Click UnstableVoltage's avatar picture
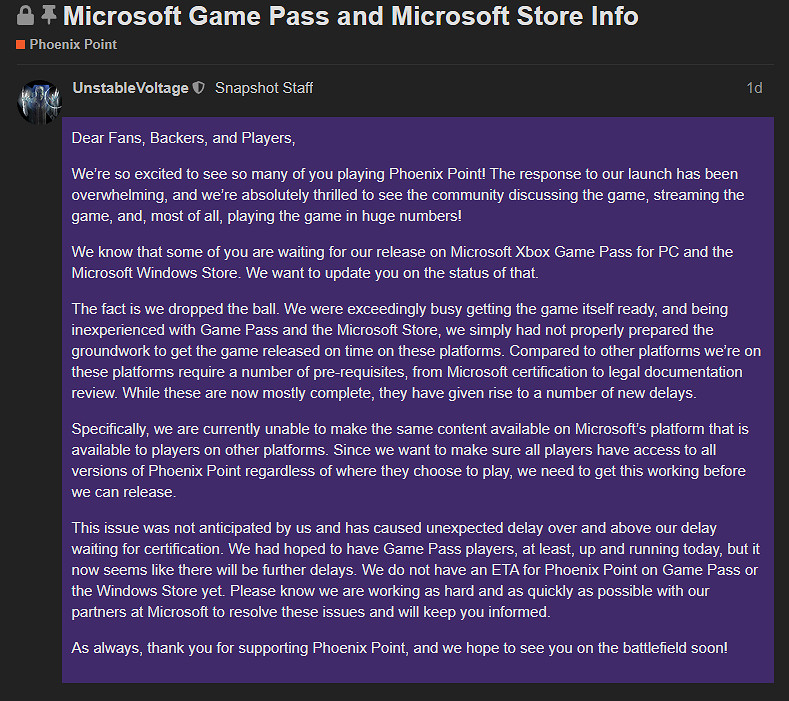The image size is (789, 701). click(x=40, y=101)
